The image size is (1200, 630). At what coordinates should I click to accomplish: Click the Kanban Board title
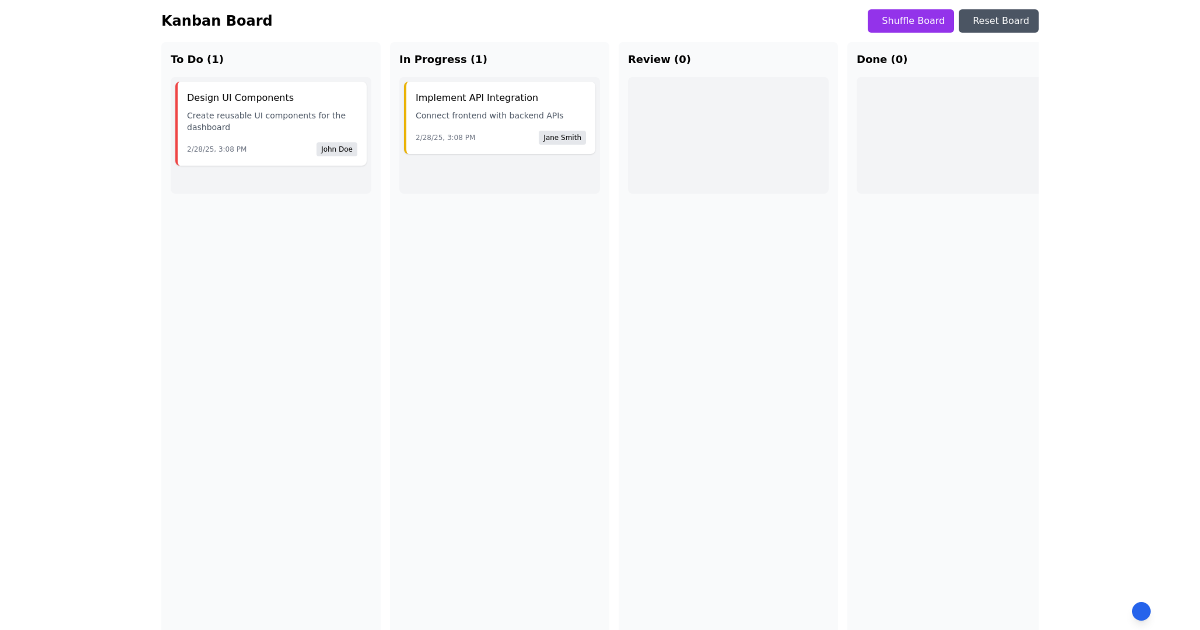(x=216, y=20)
